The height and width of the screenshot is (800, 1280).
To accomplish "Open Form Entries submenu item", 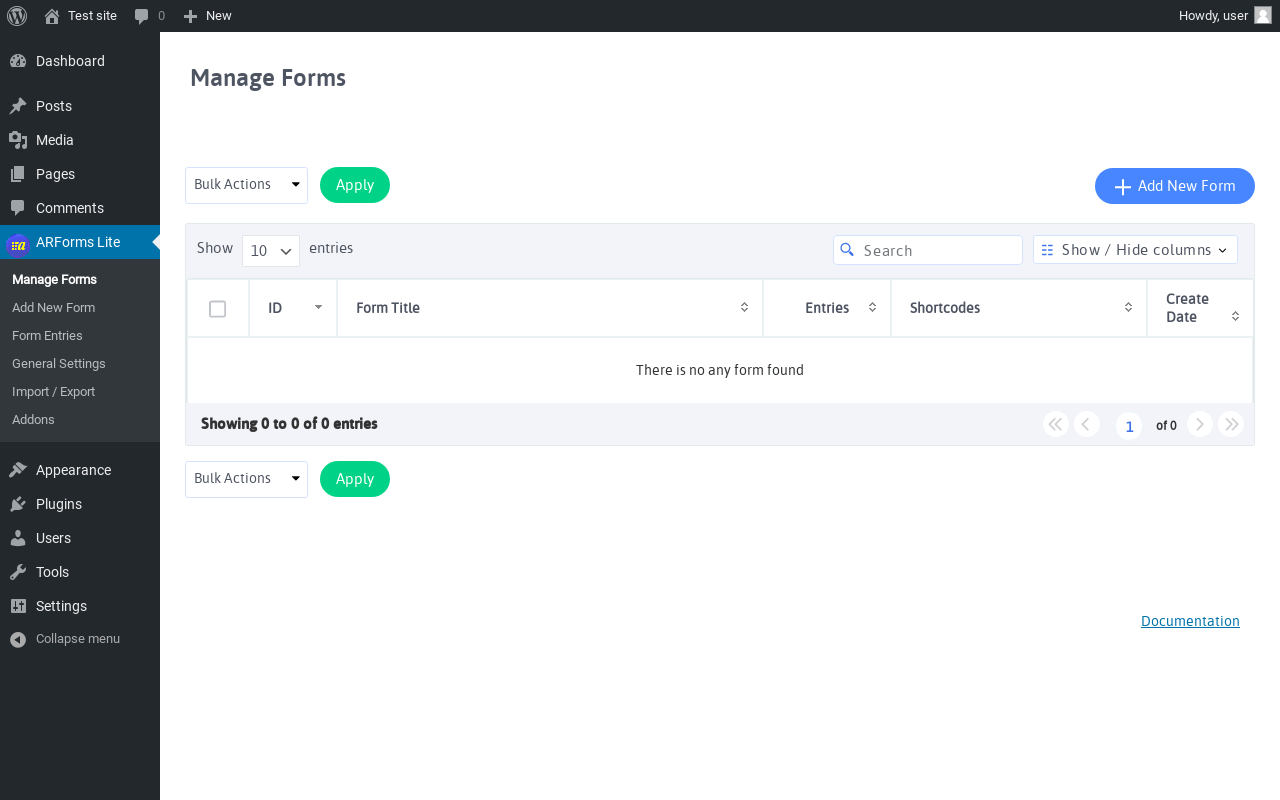I will [x=47, y=335].
